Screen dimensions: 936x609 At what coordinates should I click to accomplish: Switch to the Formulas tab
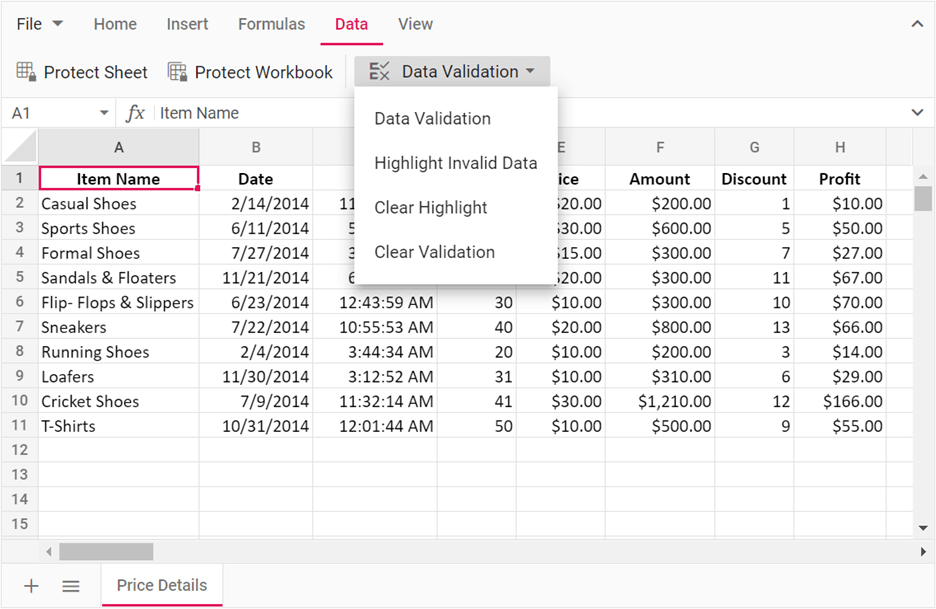point(271,24)
